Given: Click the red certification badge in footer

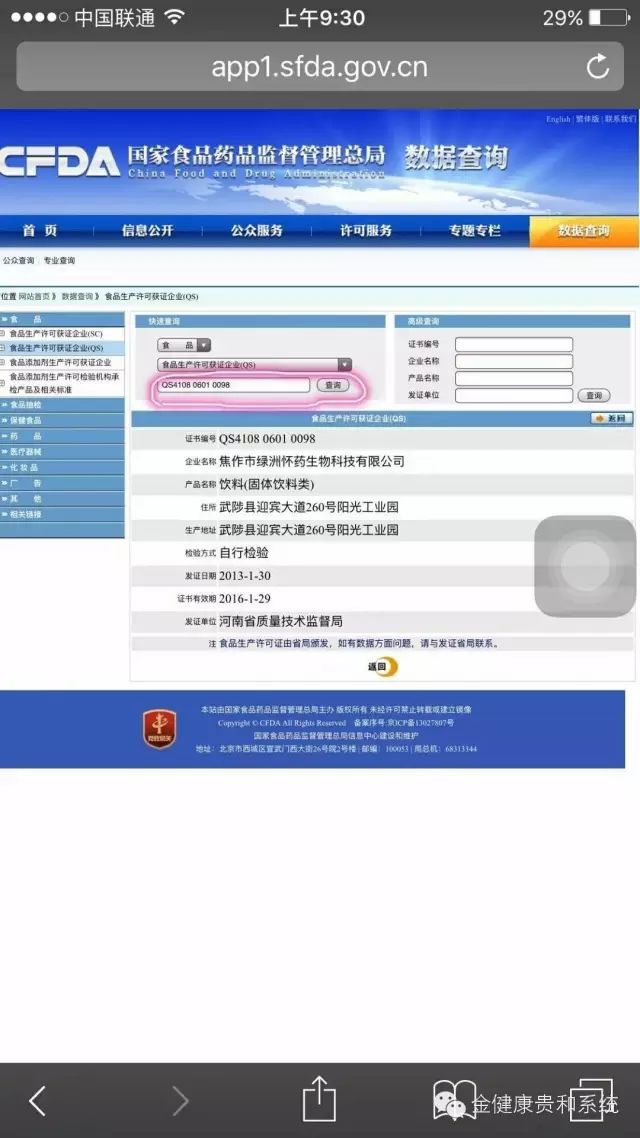Looking at the screenshot, I should 159,729.
